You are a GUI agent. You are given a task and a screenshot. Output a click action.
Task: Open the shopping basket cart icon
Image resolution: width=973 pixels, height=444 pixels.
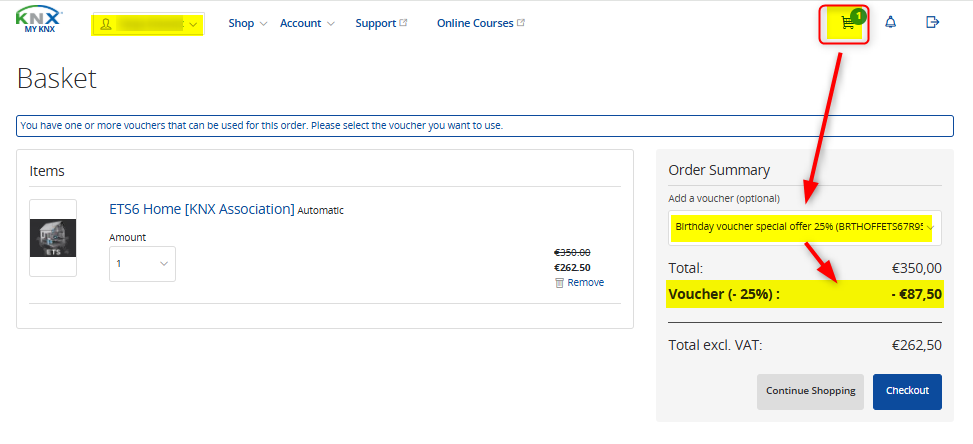(x=846, y=23)
